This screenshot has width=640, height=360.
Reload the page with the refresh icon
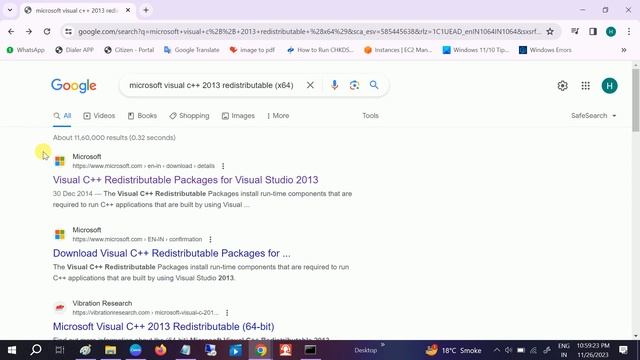tap(47, 31)
